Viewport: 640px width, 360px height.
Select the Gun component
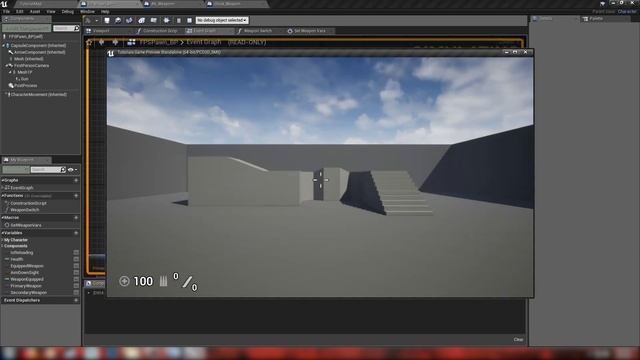[24, 79]
